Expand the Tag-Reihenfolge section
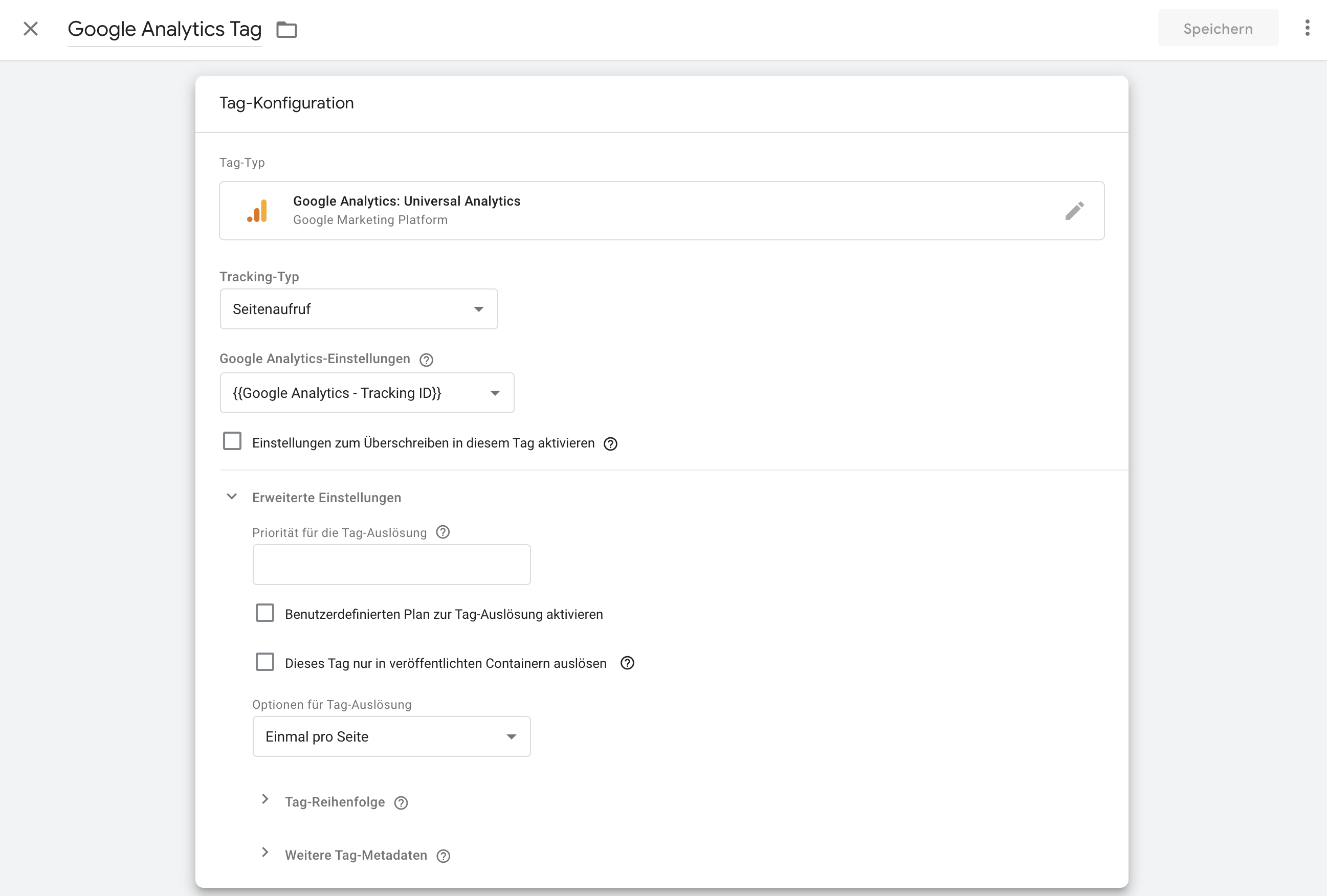The height and width of the screenshot is (896, 1327). tap(265, 799)
